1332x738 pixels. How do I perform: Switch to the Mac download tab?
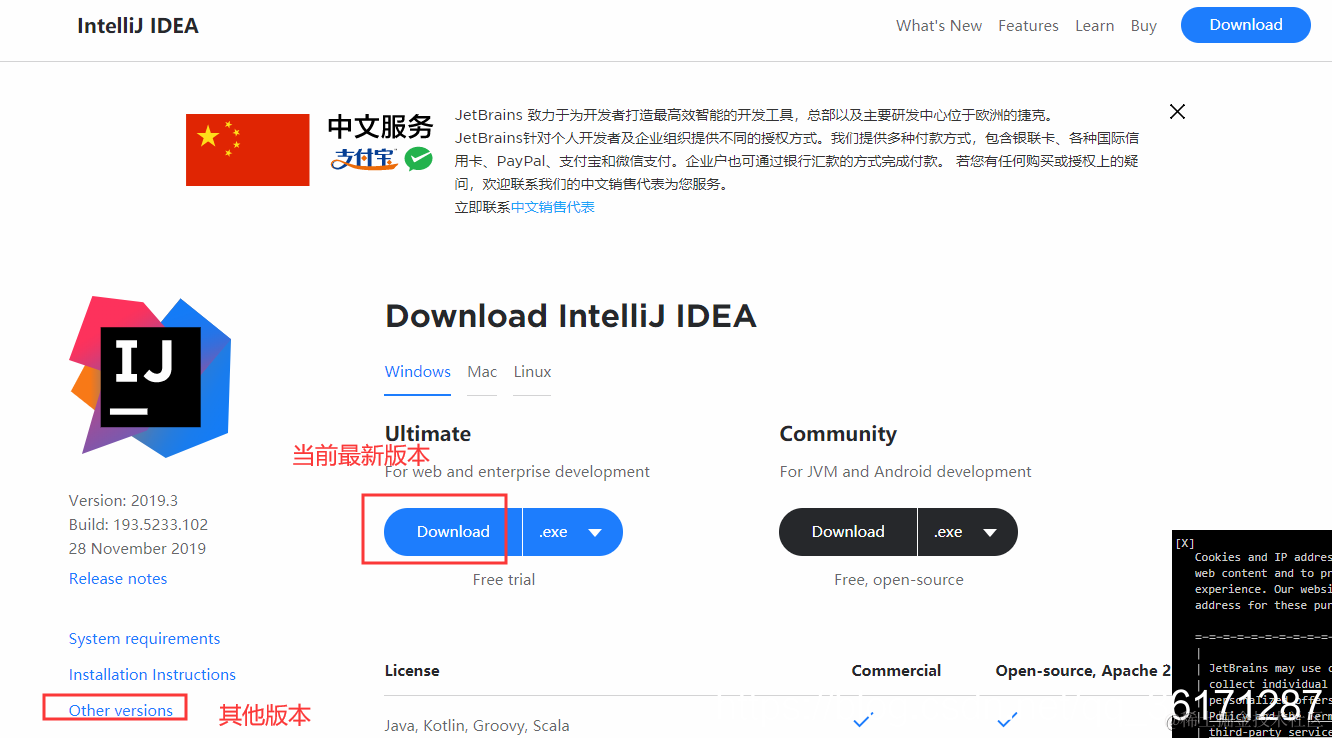pyautogui.click(x=482, y=371)
